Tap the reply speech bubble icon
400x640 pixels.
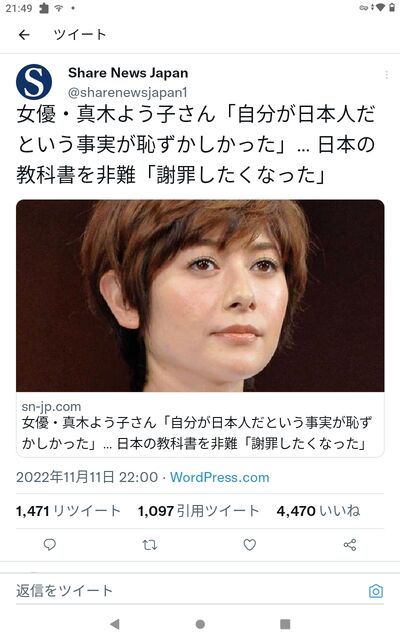pos(50,544)
